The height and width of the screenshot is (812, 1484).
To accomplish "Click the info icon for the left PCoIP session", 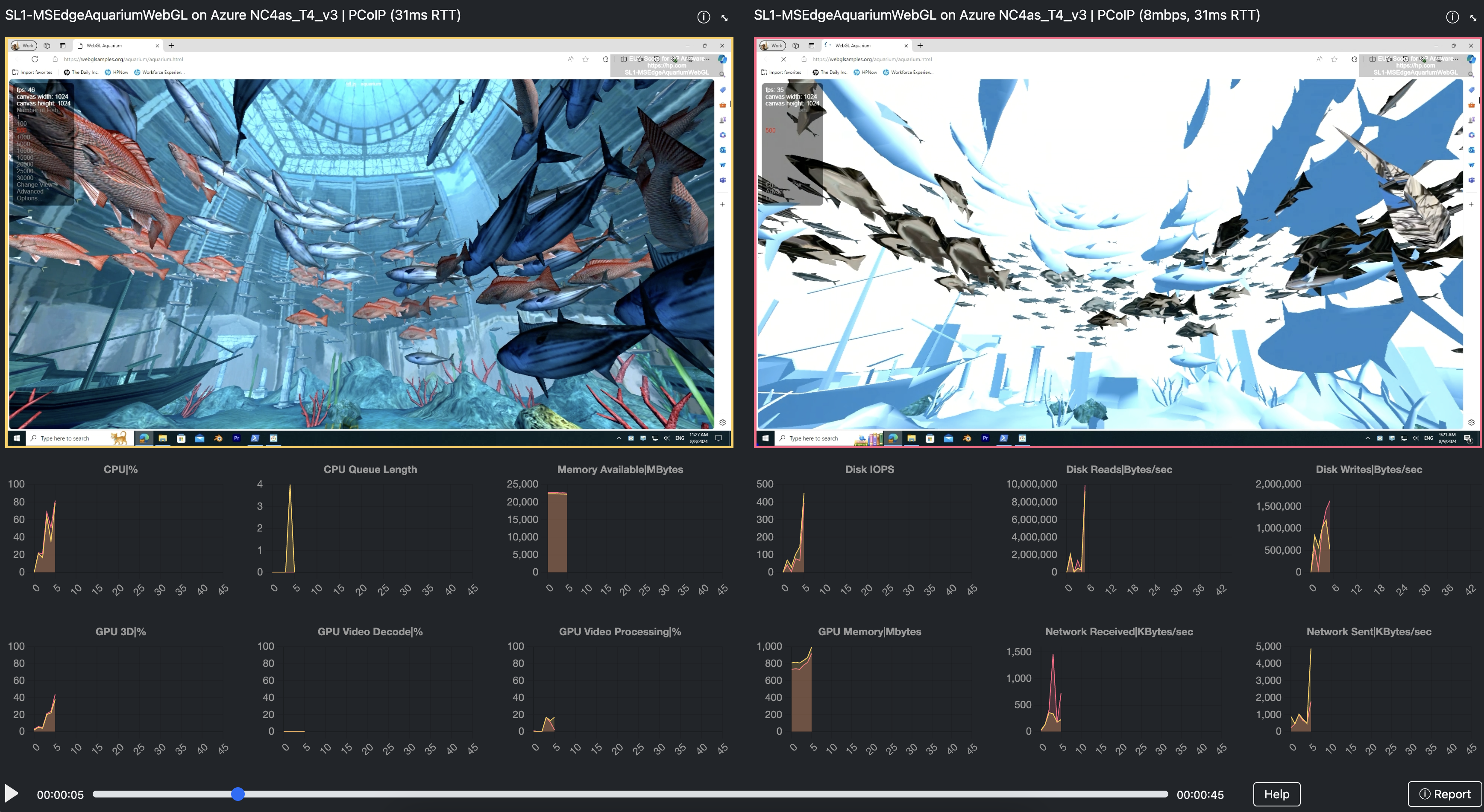I will pyautogui.click(x=704, y=17).
